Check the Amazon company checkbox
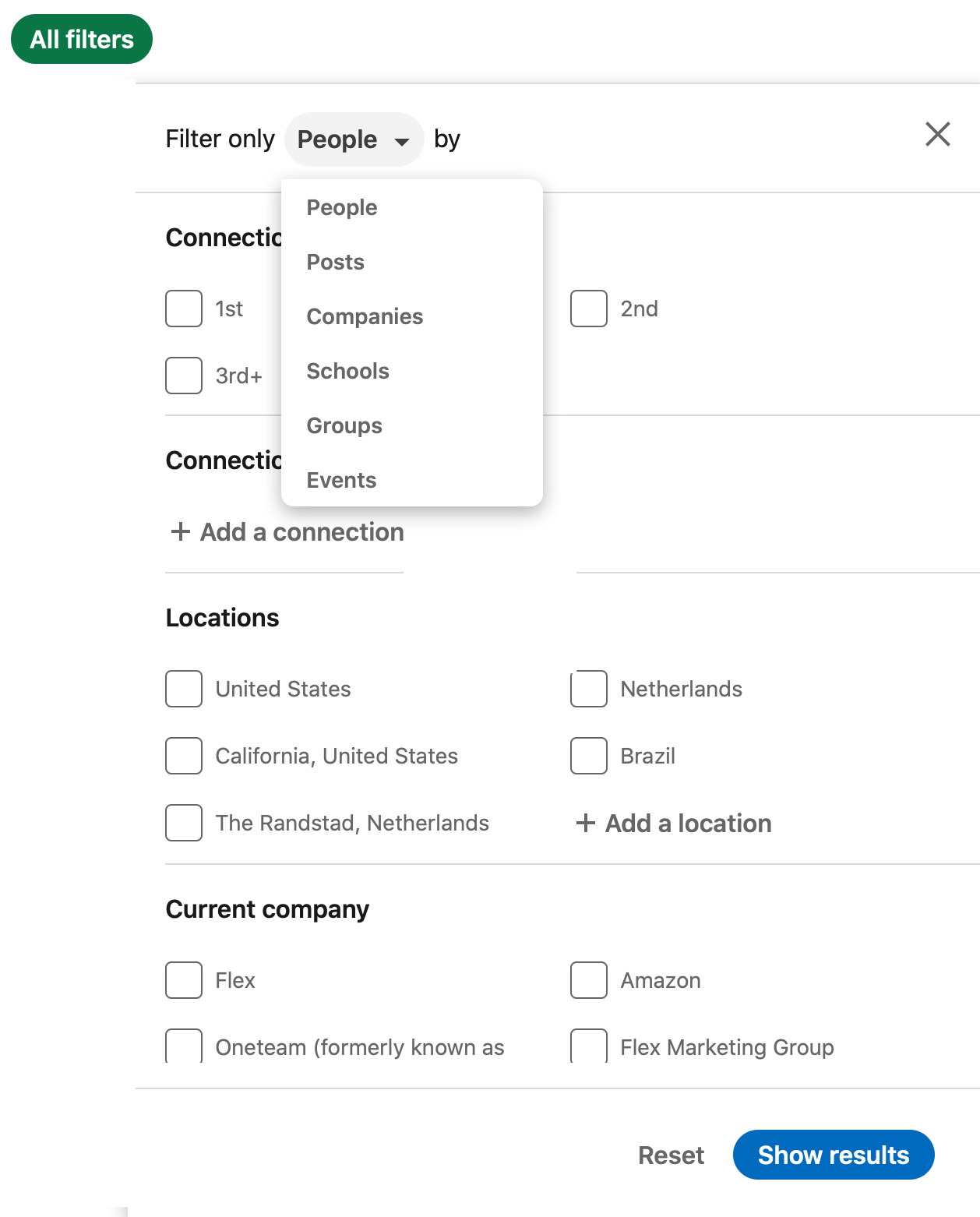This screenshot has width=980, height=1217. (x=589, y=980)
